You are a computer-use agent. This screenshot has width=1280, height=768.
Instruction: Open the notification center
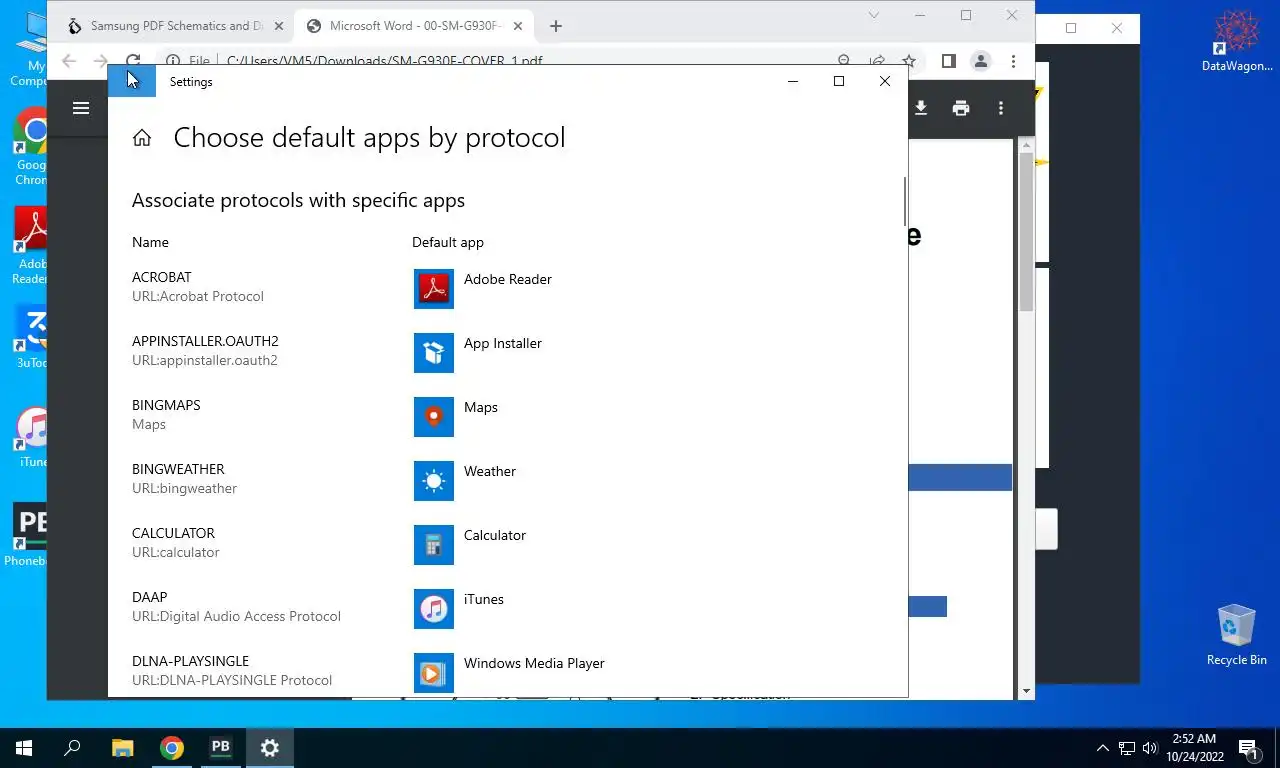(1248, 747)
